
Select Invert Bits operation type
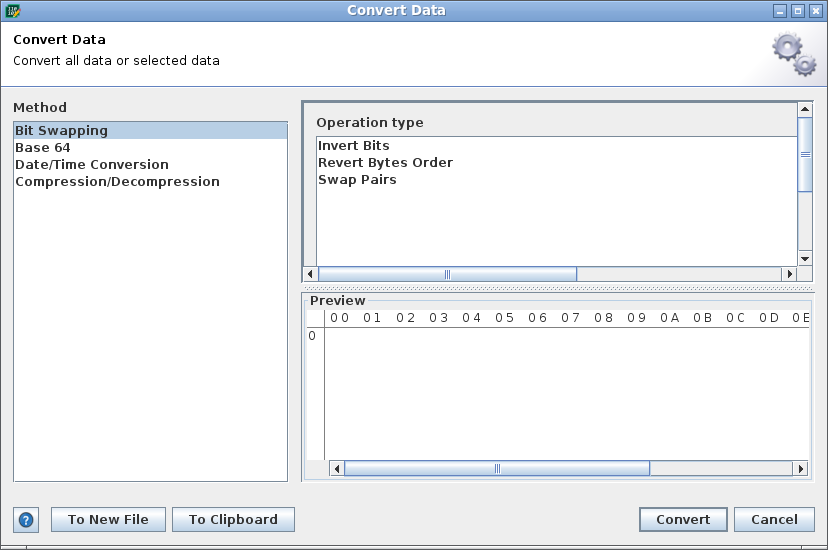click(x=557, y=145)
